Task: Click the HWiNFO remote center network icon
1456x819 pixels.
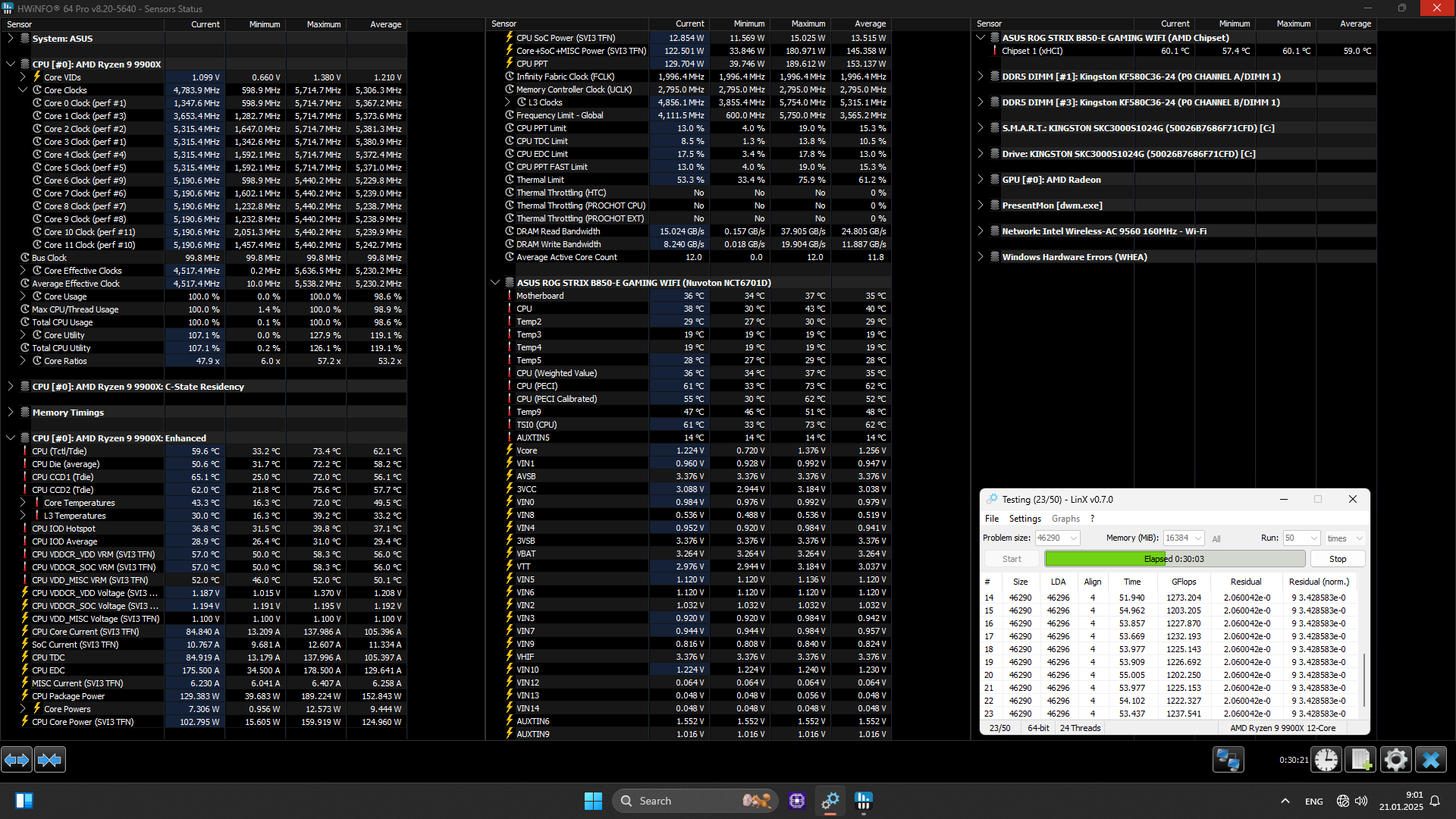Action: point(1228,759)
